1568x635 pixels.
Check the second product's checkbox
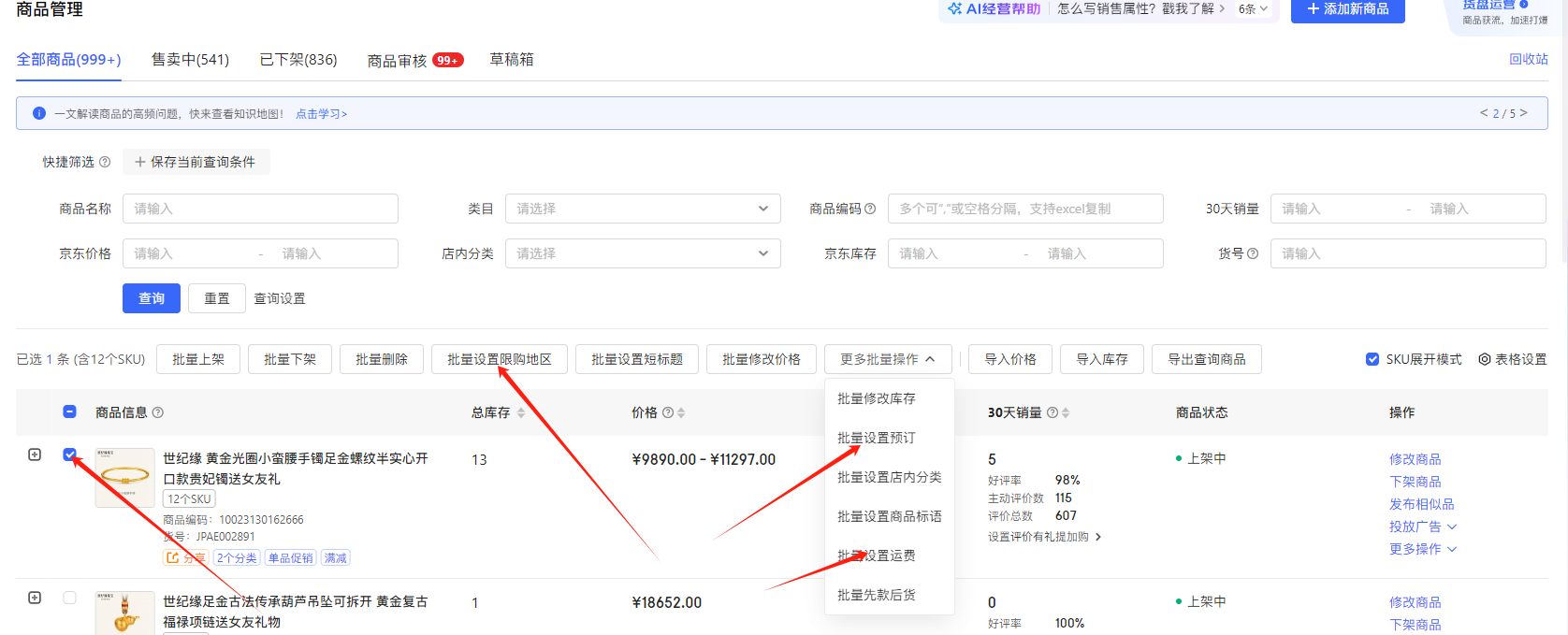point(70,598)
